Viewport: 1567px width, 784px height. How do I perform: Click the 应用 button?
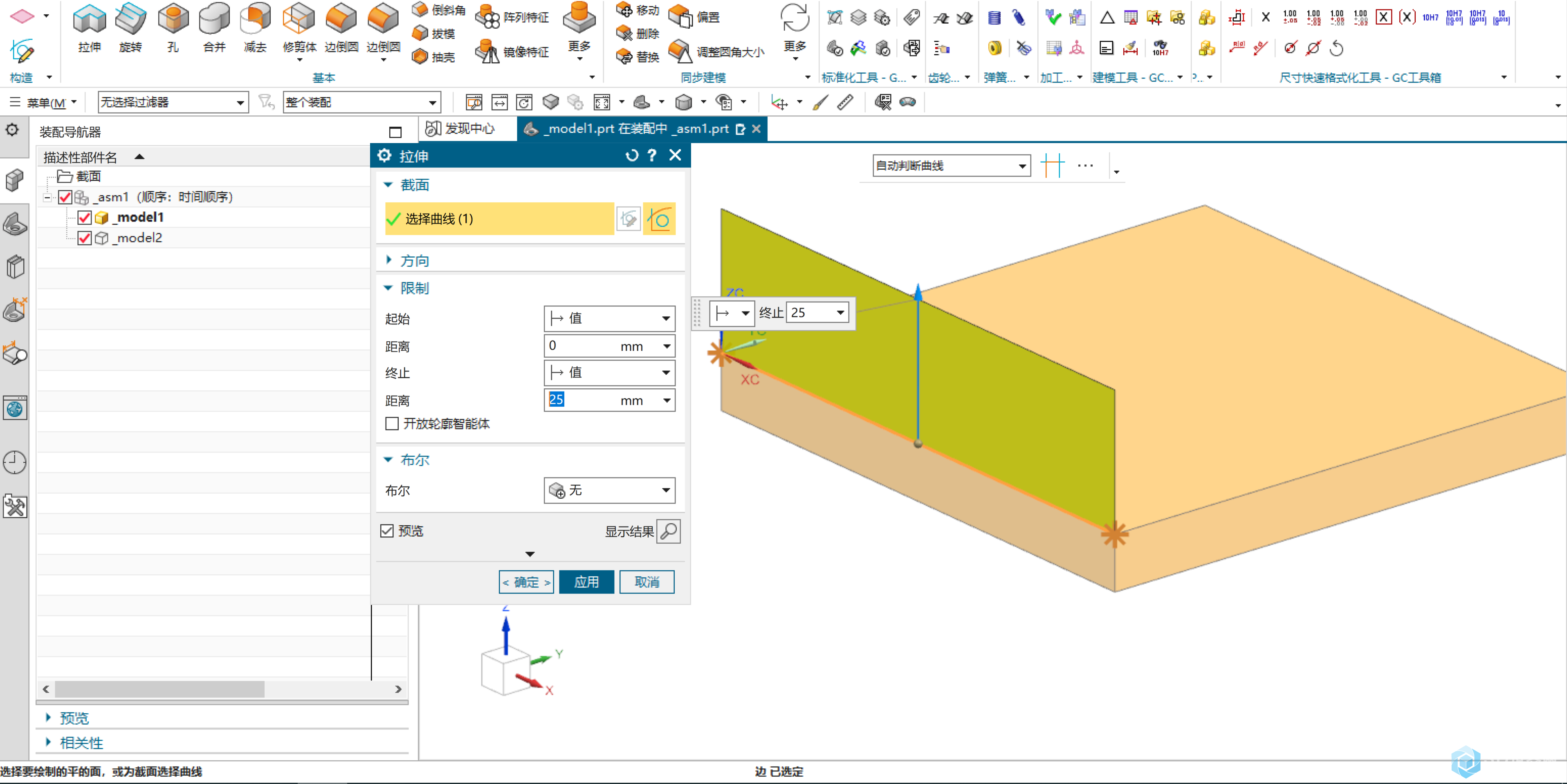click(x=586, y=580)
